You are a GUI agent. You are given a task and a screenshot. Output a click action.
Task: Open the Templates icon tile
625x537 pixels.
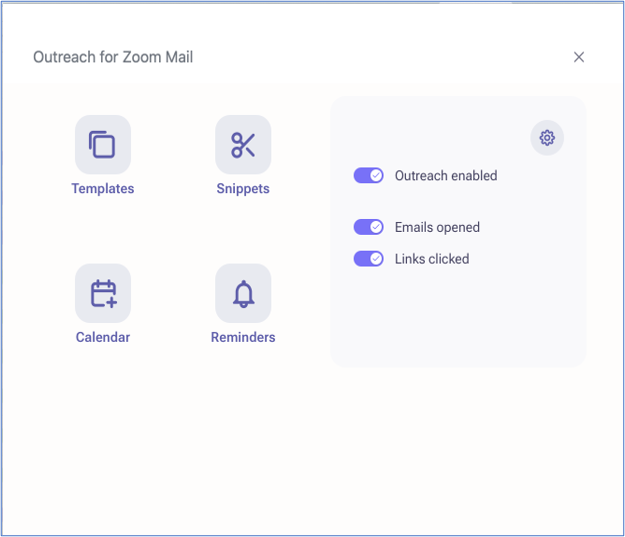click(x=103, y=145)
